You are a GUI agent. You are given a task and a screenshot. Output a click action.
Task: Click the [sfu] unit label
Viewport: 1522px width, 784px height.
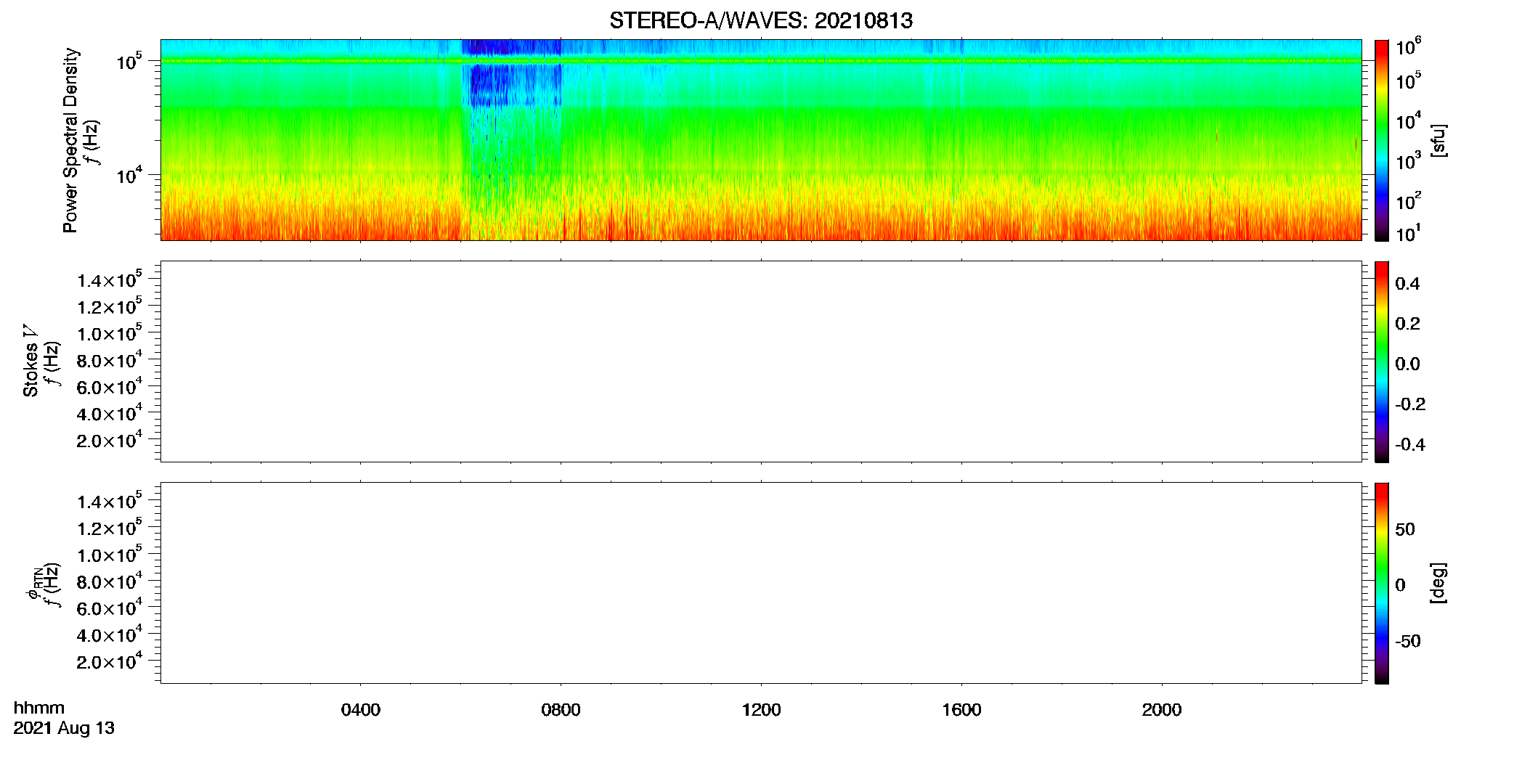1438,140
